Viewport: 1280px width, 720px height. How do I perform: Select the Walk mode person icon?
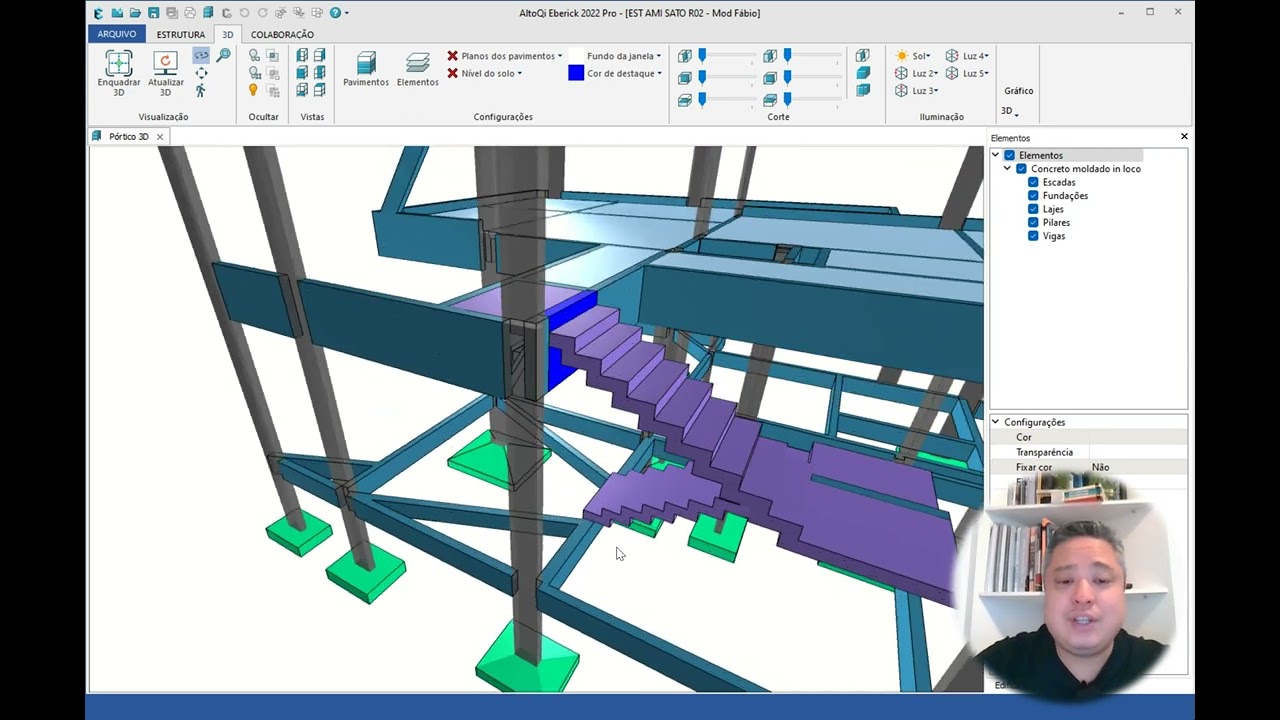(x=201, y=90)
